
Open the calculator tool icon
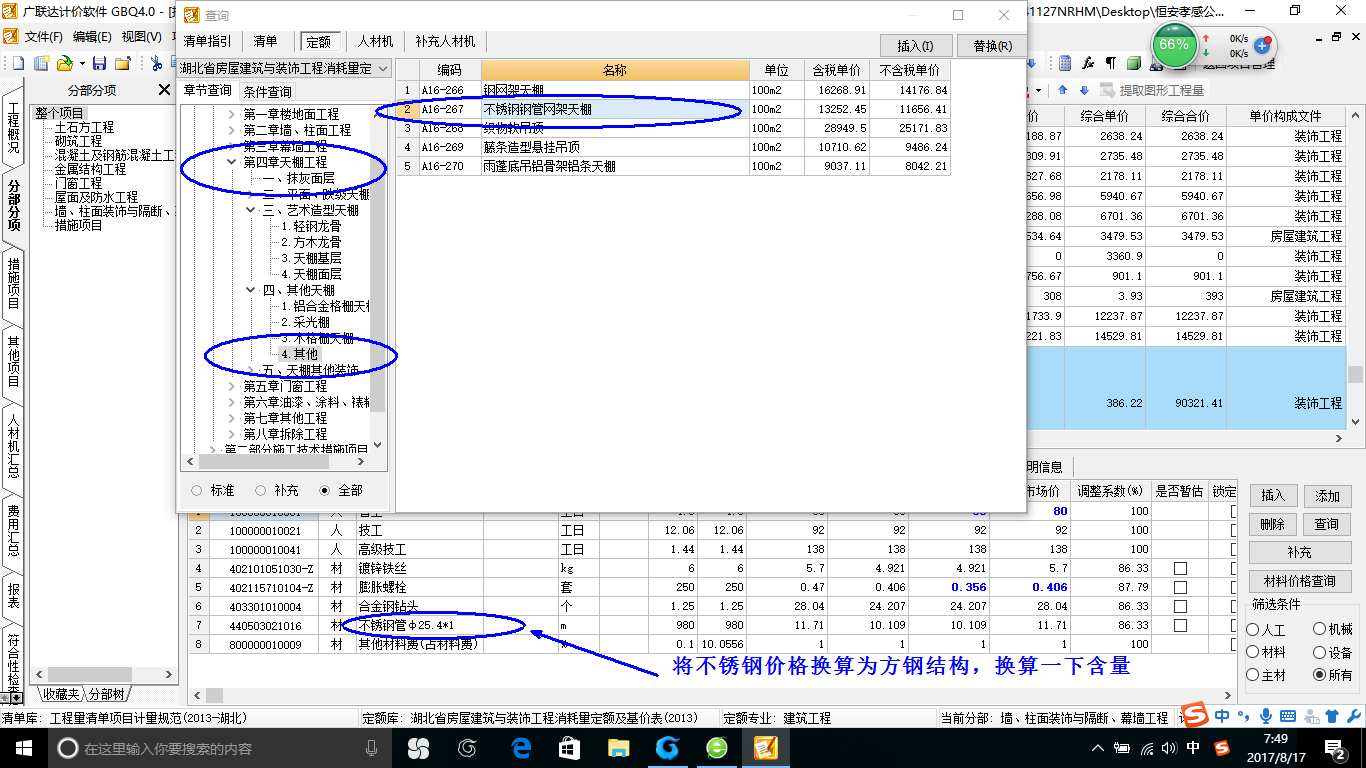[x=1066, y=63]
